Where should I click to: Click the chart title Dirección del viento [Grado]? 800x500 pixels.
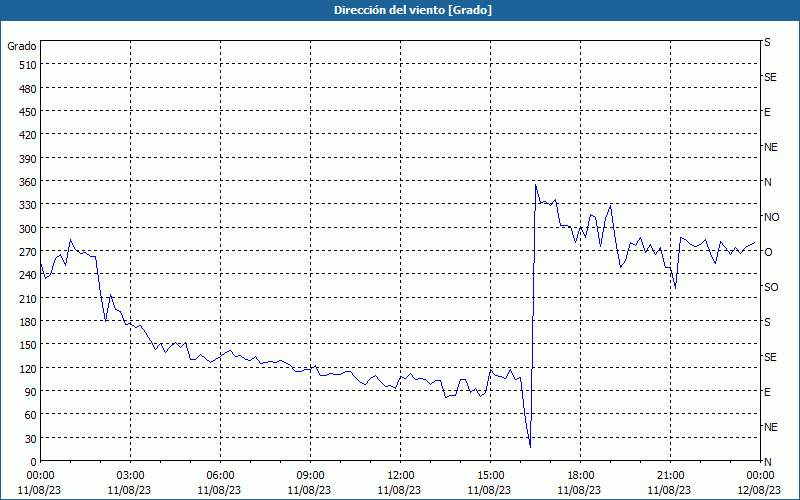coord(413,10)
